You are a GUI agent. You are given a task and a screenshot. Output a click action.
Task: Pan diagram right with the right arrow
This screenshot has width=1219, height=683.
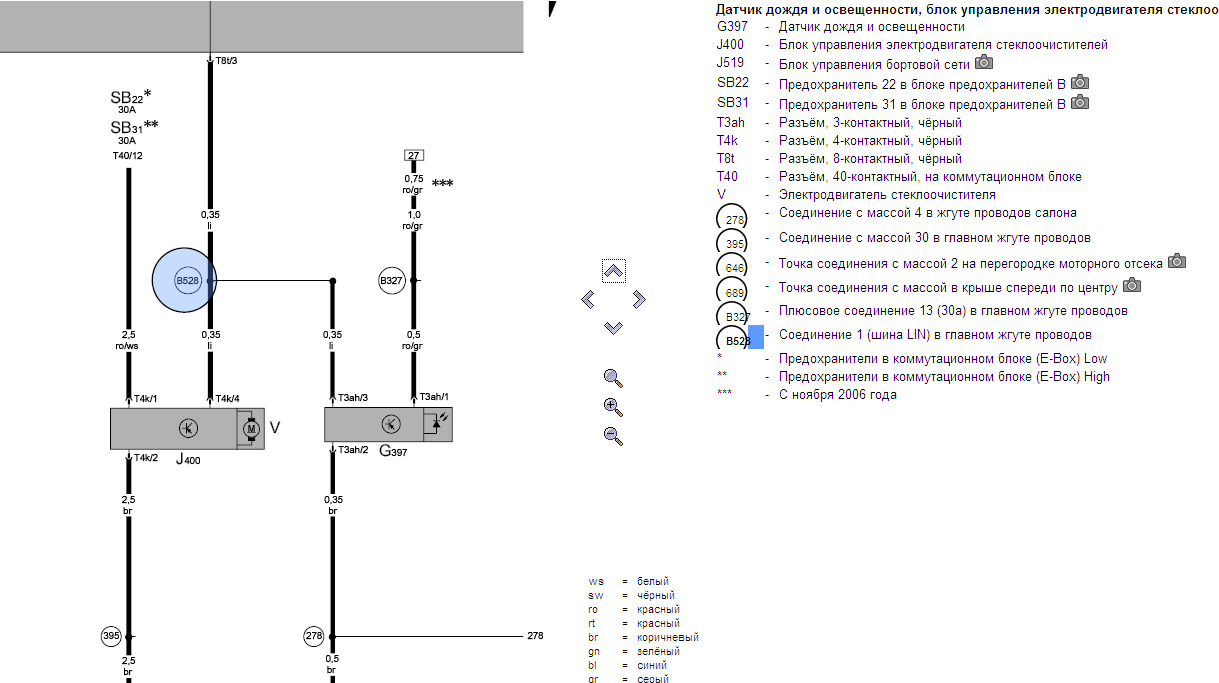coord(639,299)
